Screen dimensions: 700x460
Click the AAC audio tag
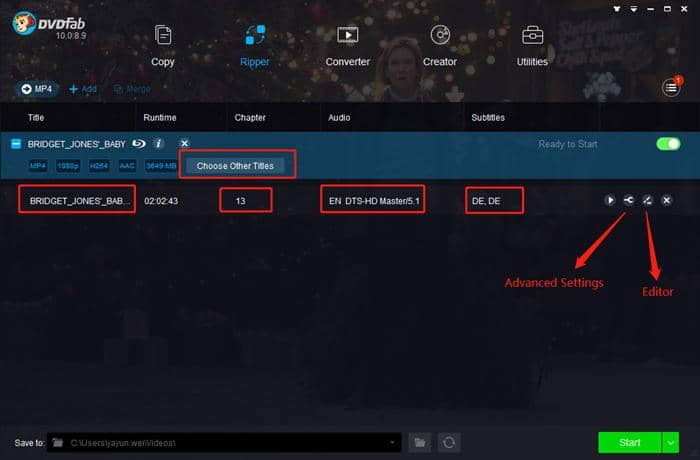(127, 166)
